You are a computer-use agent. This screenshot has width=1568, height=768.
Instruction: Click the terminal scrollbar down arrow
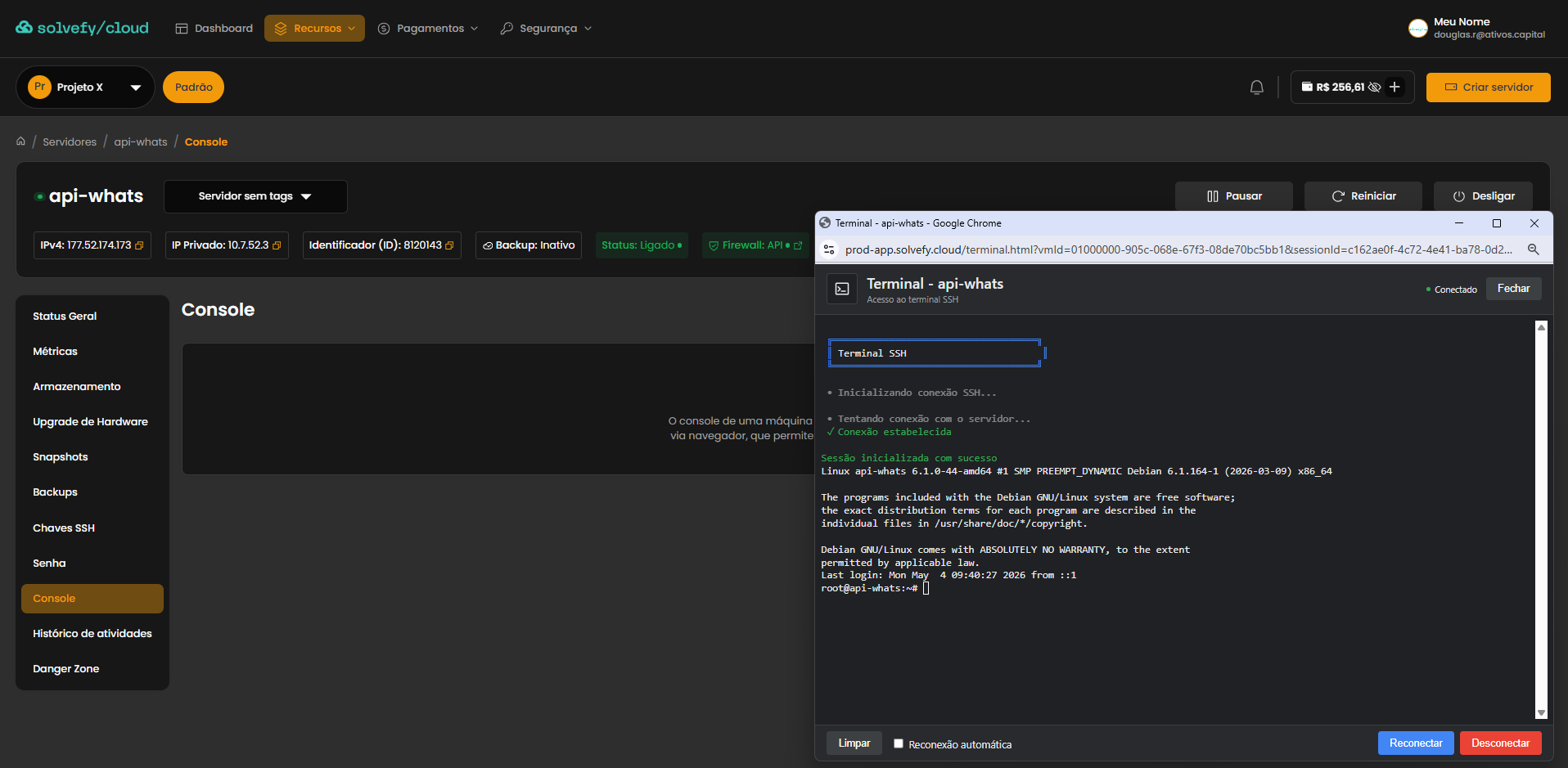(x=1541, y=713)
